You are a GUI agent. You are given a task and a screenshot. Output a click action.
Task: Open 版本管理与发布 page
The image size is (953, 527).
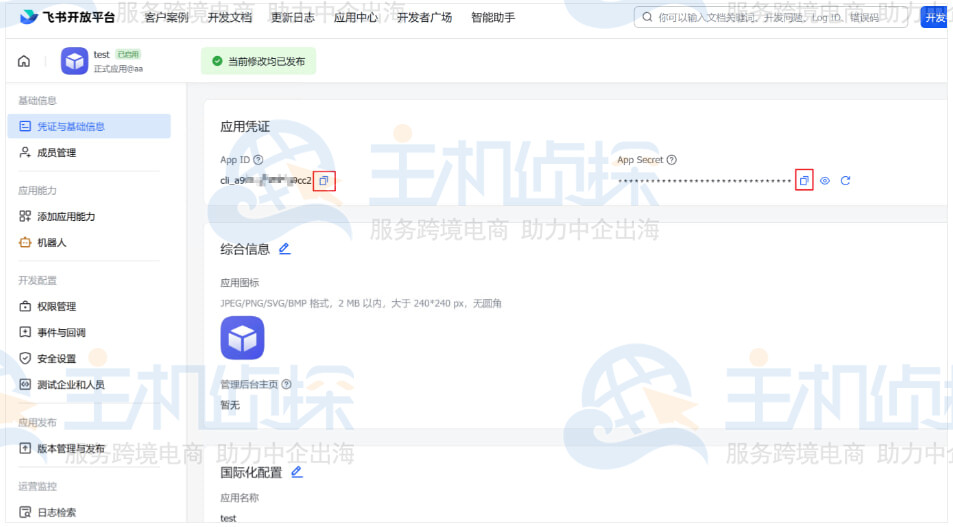70,449
